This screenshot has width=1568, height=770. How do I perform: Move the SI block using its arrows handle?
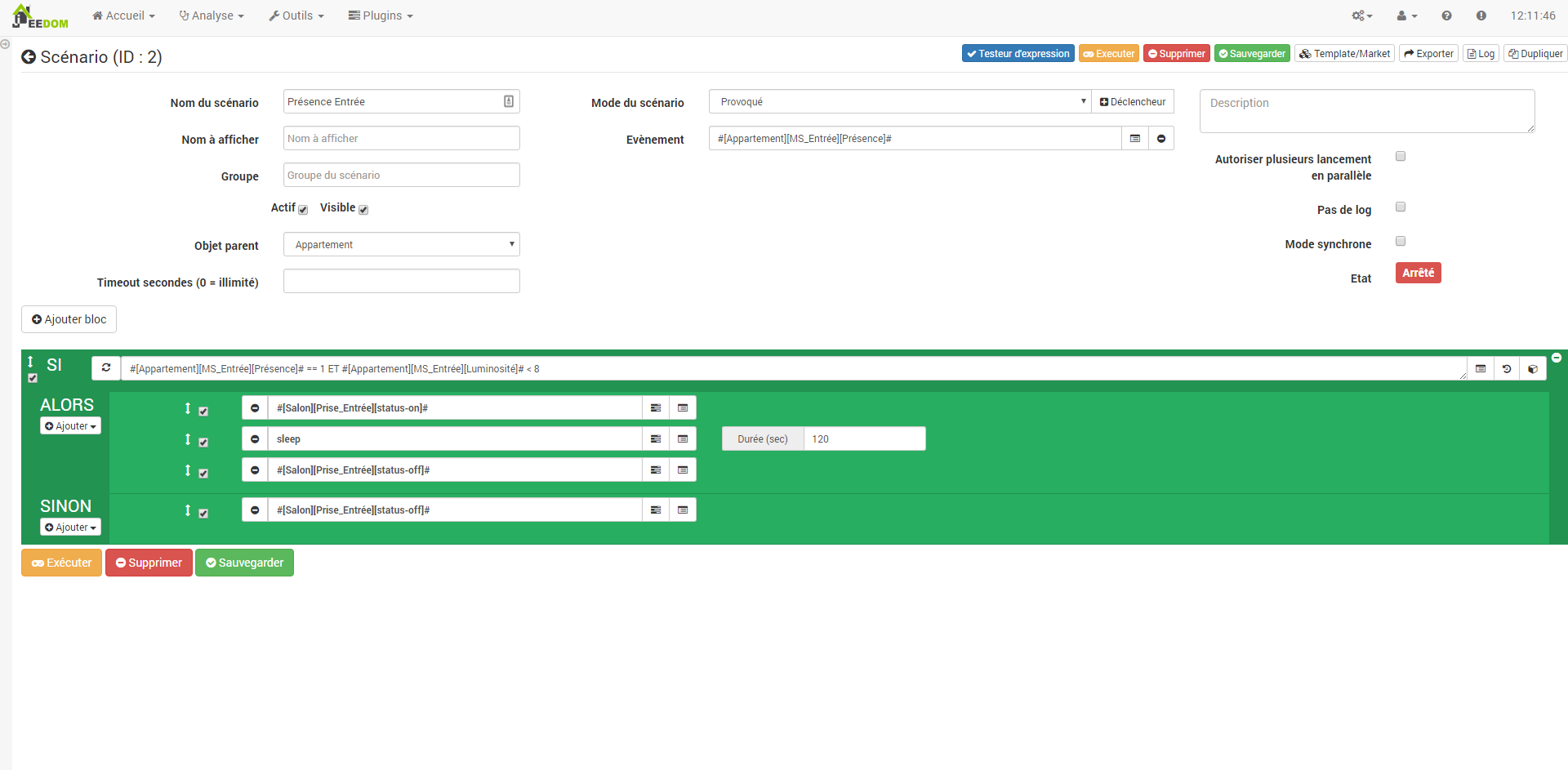[x=30, y=362]
